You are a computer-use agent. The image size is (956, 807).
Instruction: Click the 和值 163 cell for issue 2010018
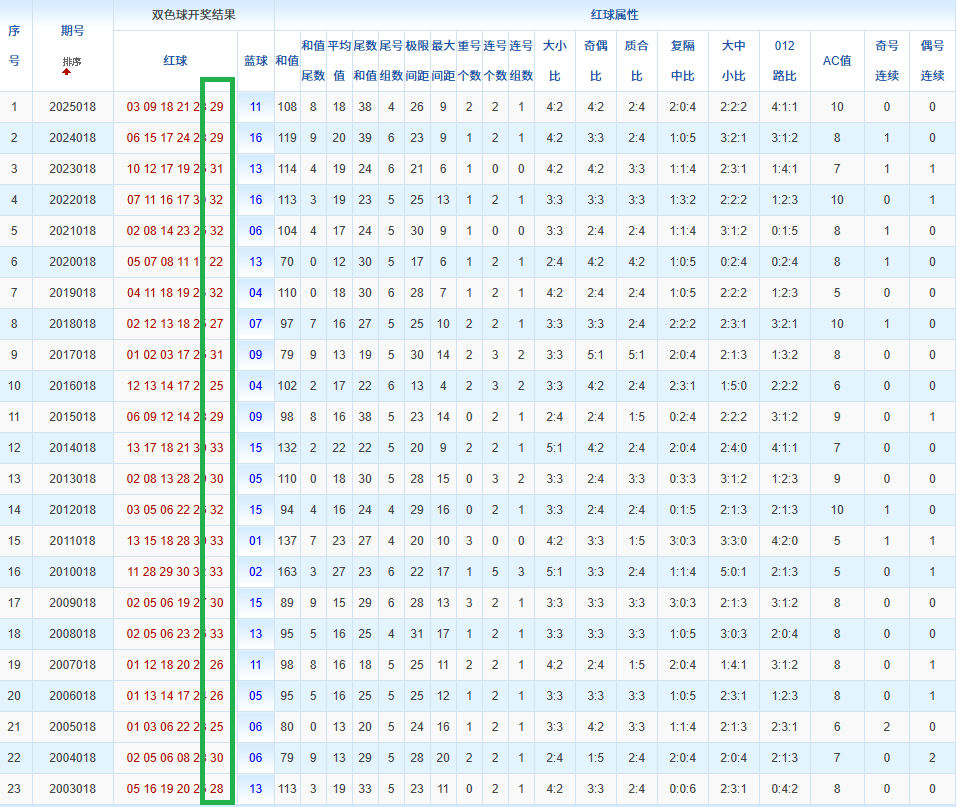tap(287, 572)
